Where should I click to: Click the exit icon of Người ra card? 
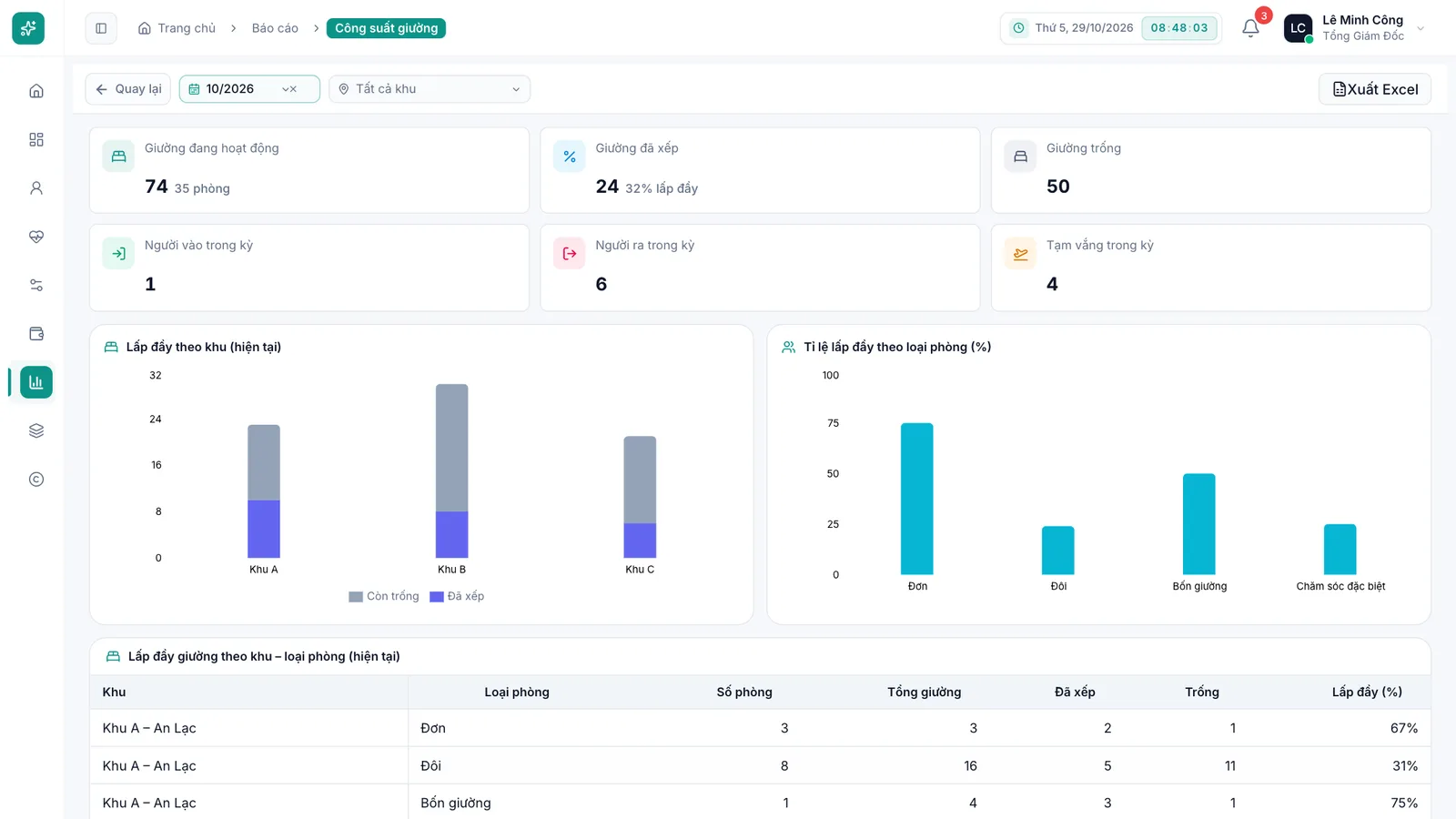point(570,254)
